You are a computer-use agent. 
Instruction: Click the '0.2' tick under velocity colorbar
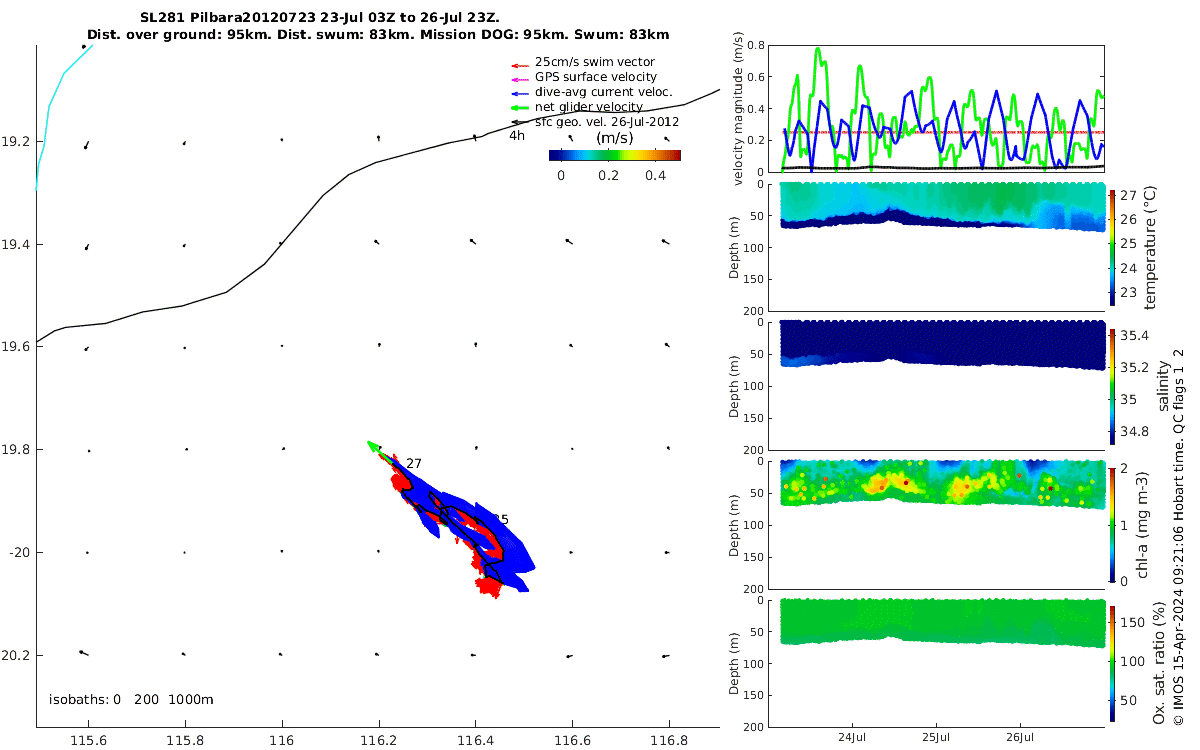coord(609,175)
